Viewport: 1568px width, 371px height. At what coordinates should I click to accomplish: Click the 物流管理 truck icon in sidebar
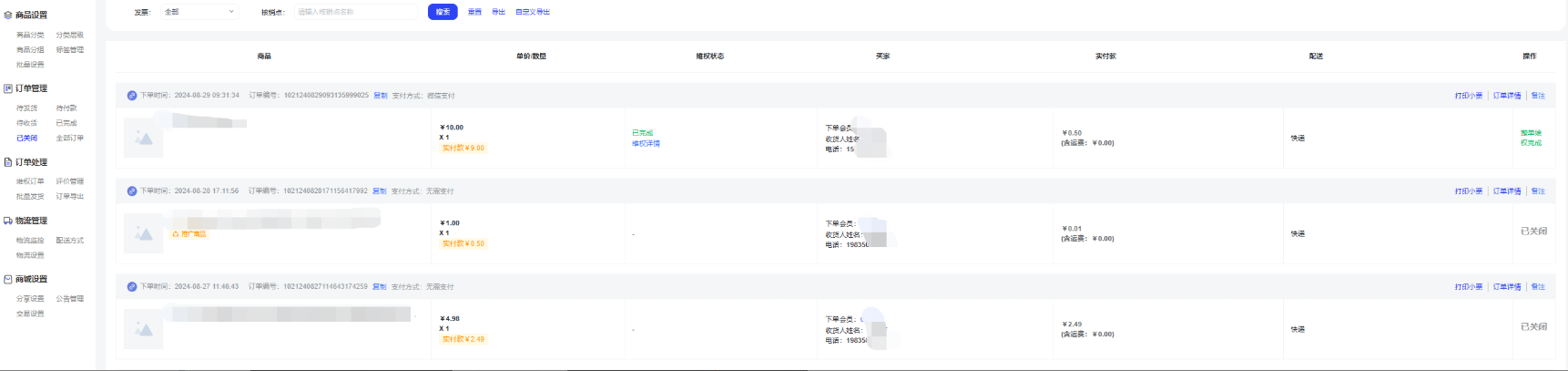tap(8, 221)
